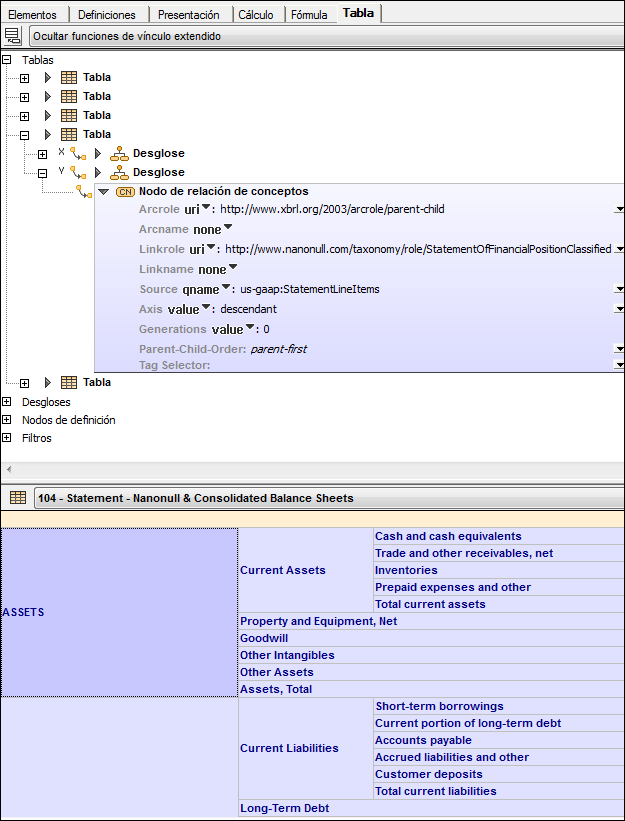Click Ocultar funciones de vínculo extendido button
Screen dimensions: 625x821
[326, 36]
